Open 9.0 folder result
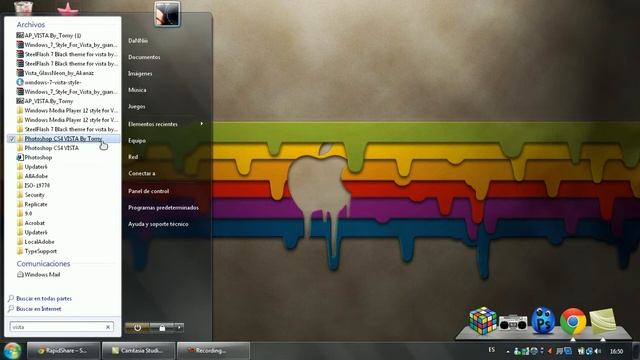The image size is (640, 360). tap(24, 213)
